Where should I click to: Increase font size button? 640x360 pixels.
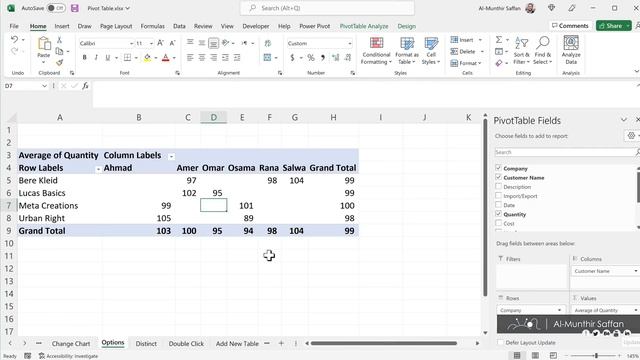pyautogui.click(x=160, y=43)
